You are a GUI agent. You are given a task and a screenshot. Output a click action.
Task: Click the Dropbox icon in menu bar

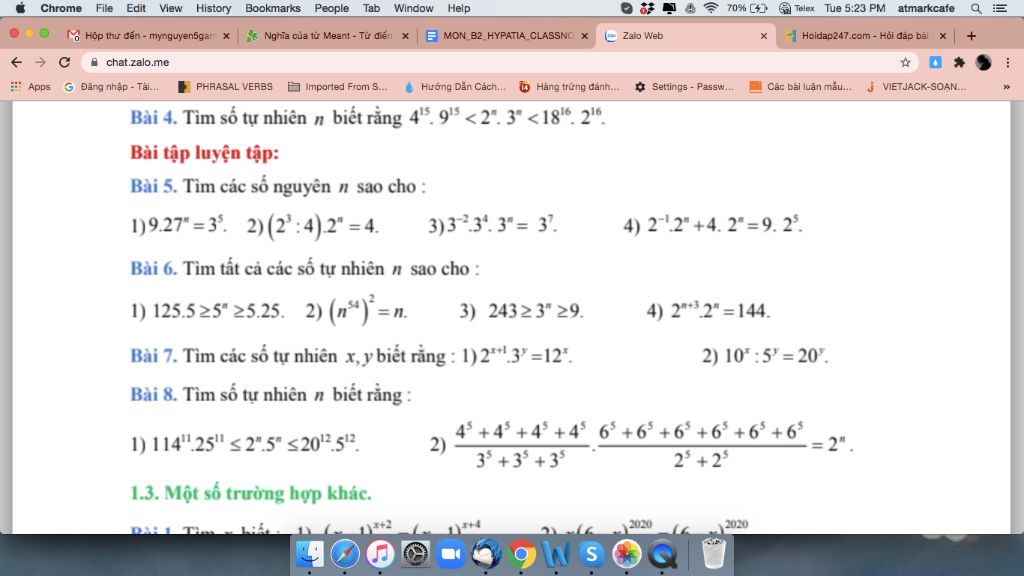(x=647, y=8)
